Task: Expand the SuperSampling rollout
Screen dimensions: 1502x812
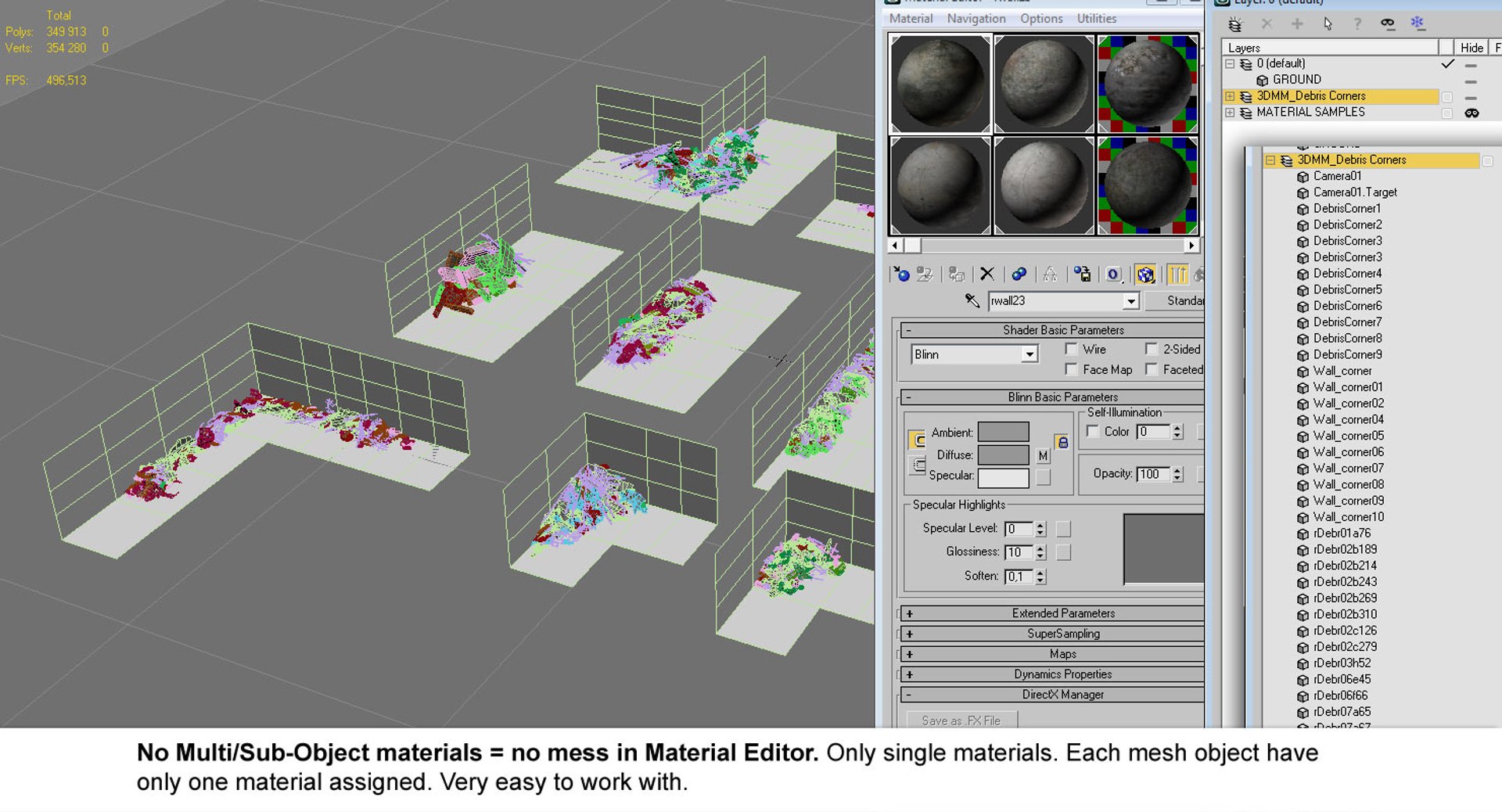Action: point(1051,634)
